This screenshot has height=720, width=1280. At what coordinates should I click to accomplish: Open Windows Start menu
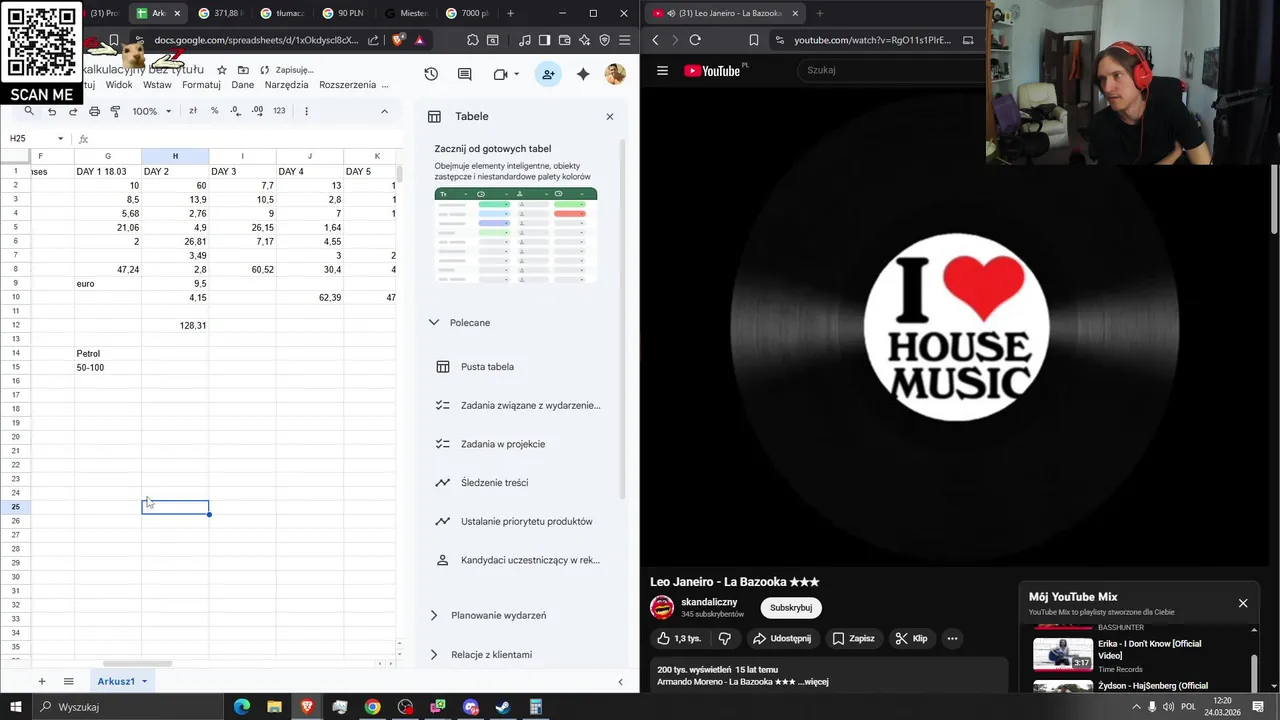tap(17, 707)
